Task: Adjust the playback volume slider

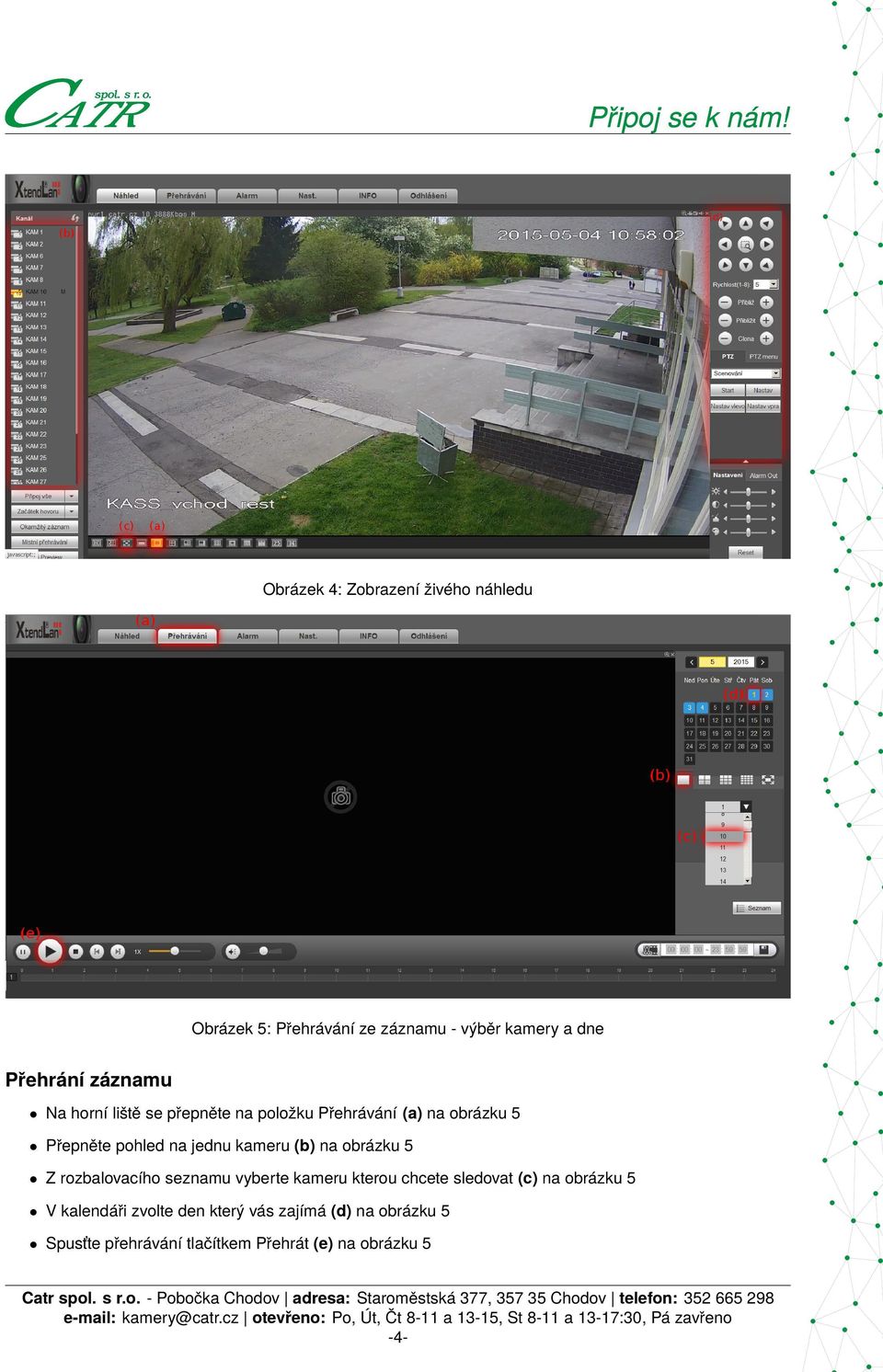Action: tap(265, 951)
